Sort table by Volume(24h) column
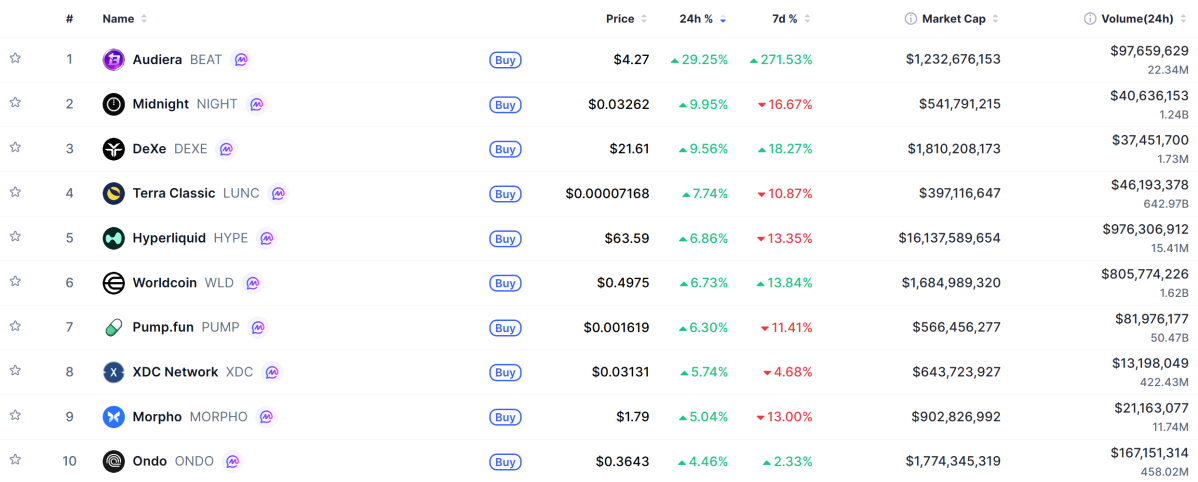 pos(1144,18)
